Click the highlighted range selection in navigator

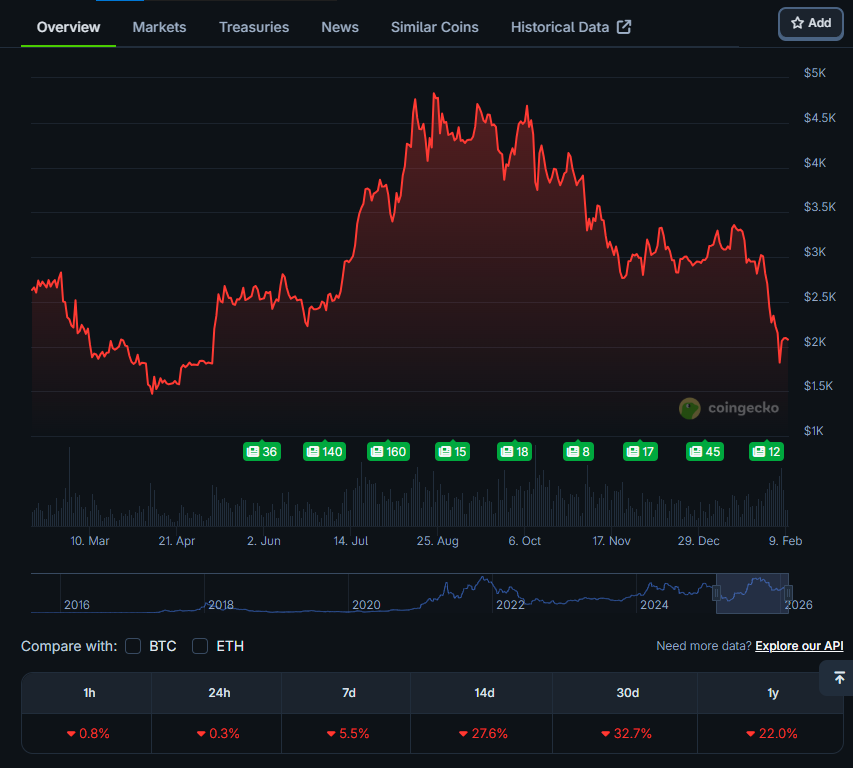[752, 593]
